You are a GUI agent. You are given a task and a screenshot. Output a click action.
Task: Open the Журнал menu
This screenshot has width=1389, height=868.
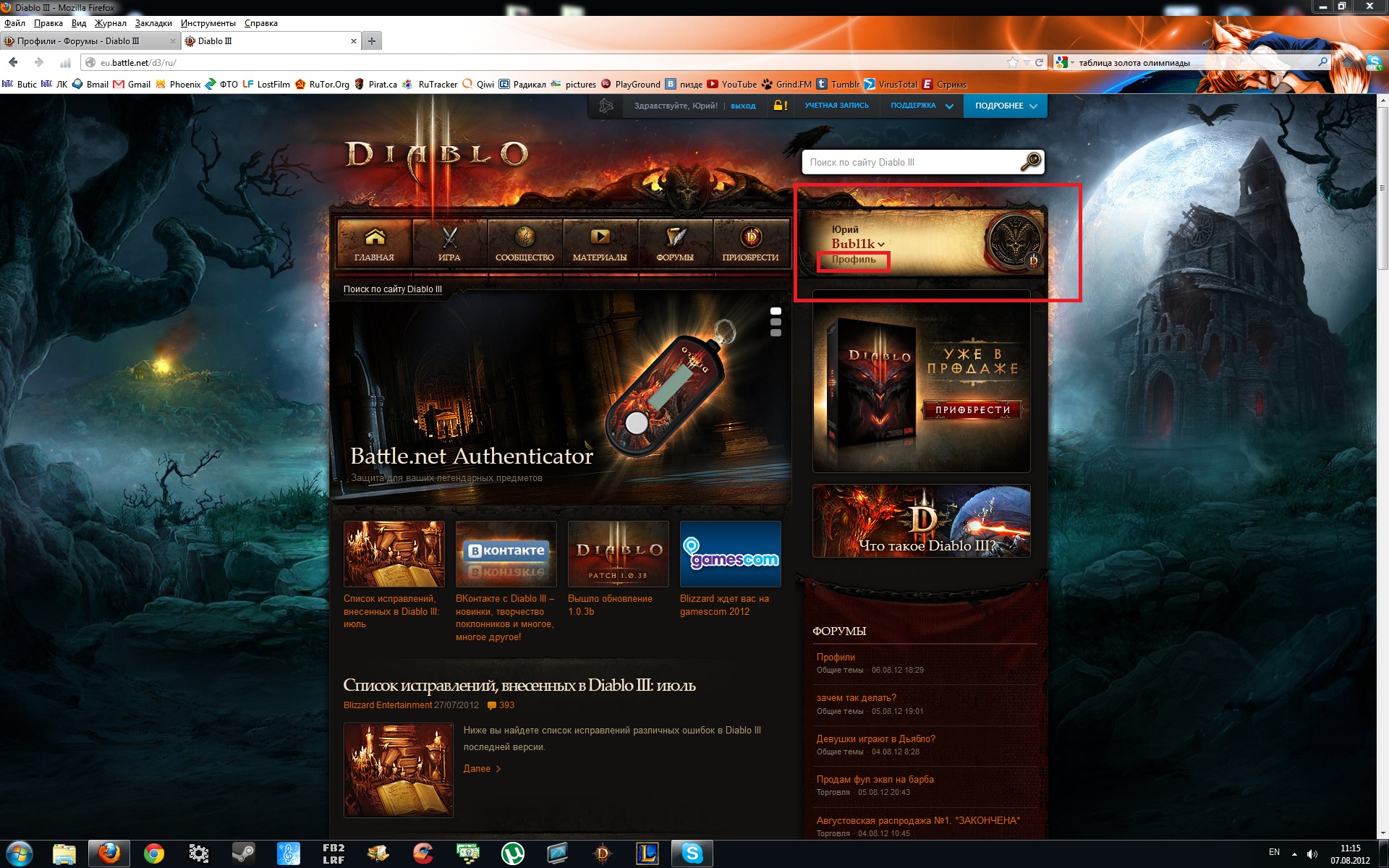pos(111,23)
